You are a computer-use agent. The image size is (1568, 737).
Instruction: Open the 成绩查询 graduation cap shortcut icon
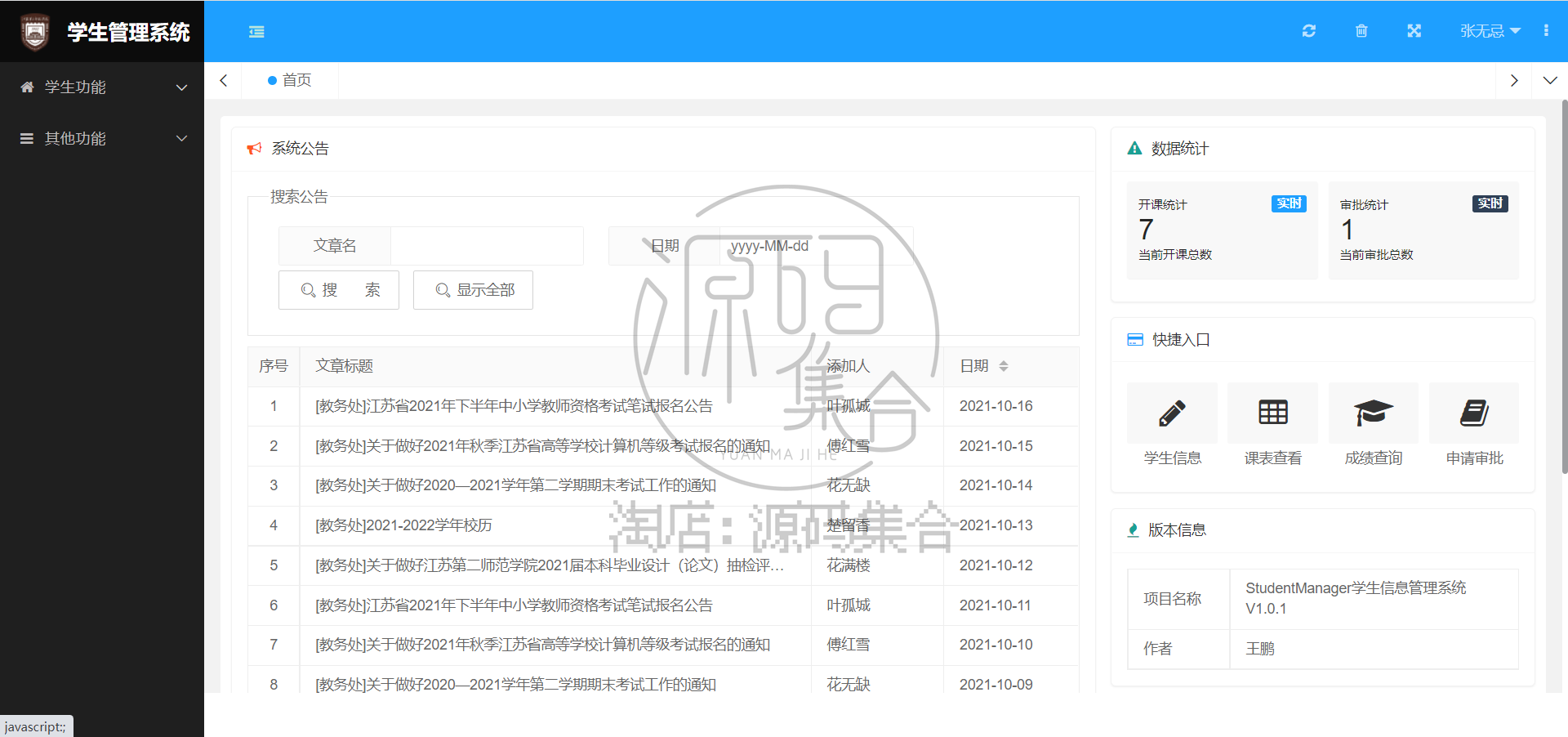point(1374,413)
